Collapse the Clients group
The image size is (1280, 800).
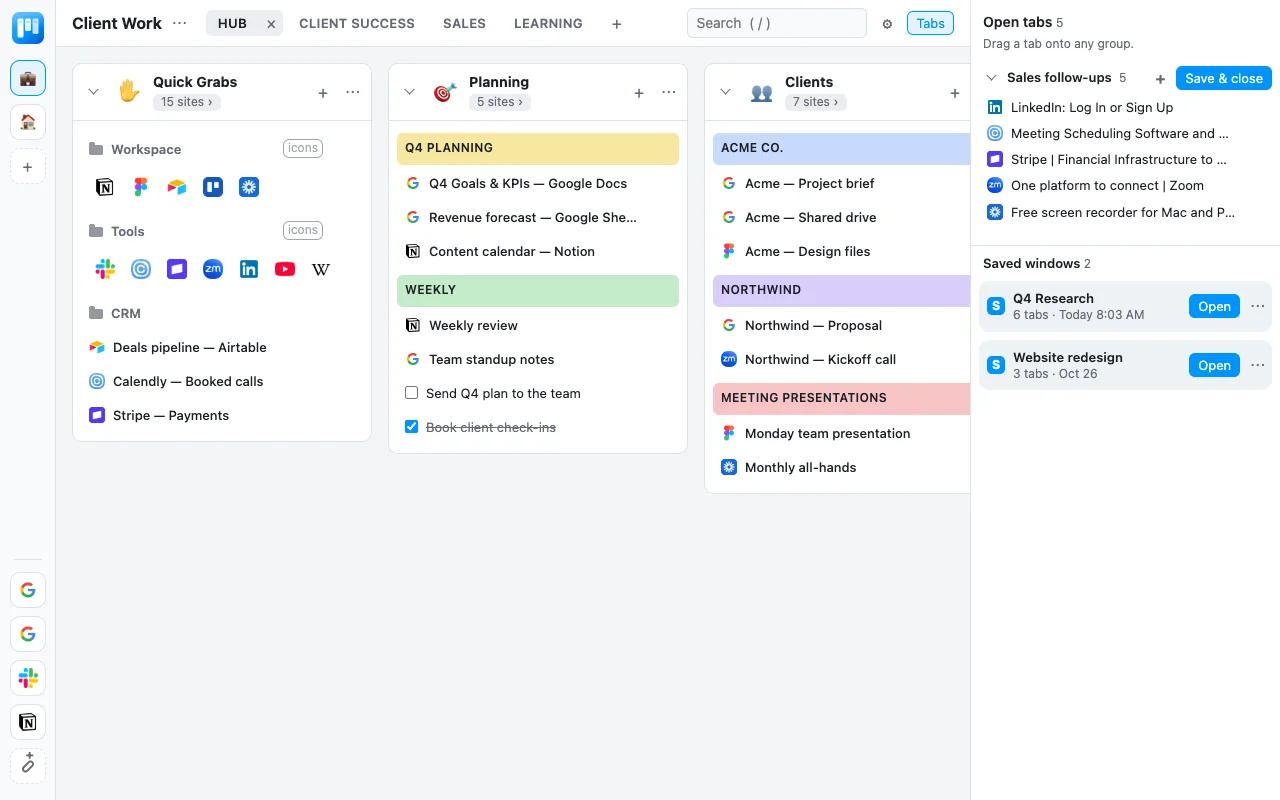[x=726, y=92]
